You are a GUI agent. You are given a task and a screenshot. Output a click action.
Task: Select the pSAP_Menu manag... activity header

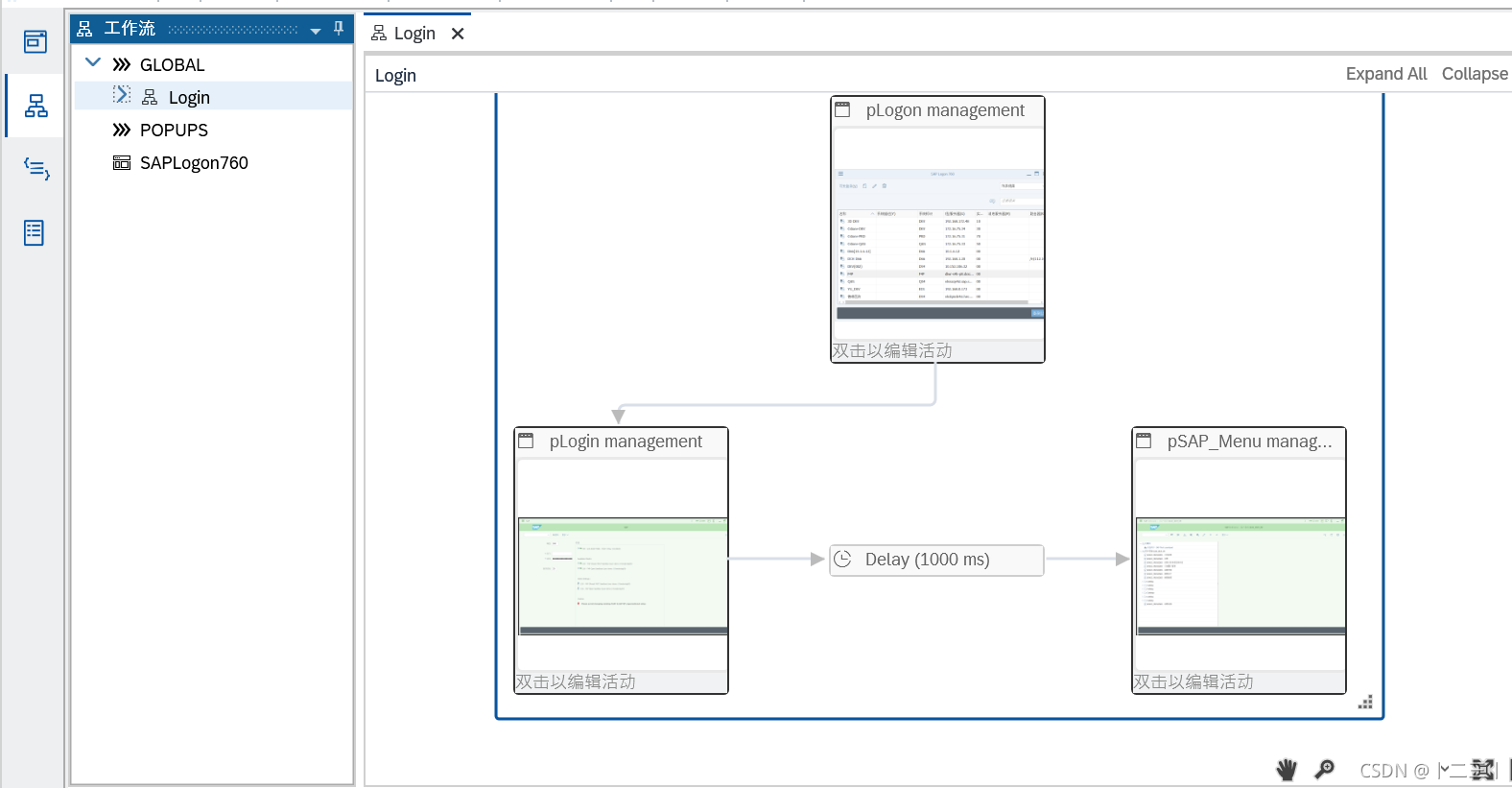1239,442
